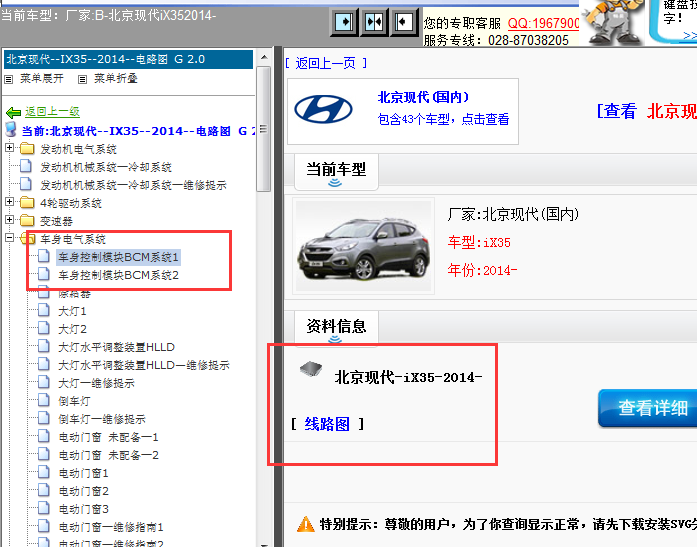697x547 pixels.
Task: Open 电动门窗 未配备—1
Action: click(x=108, y=437)
